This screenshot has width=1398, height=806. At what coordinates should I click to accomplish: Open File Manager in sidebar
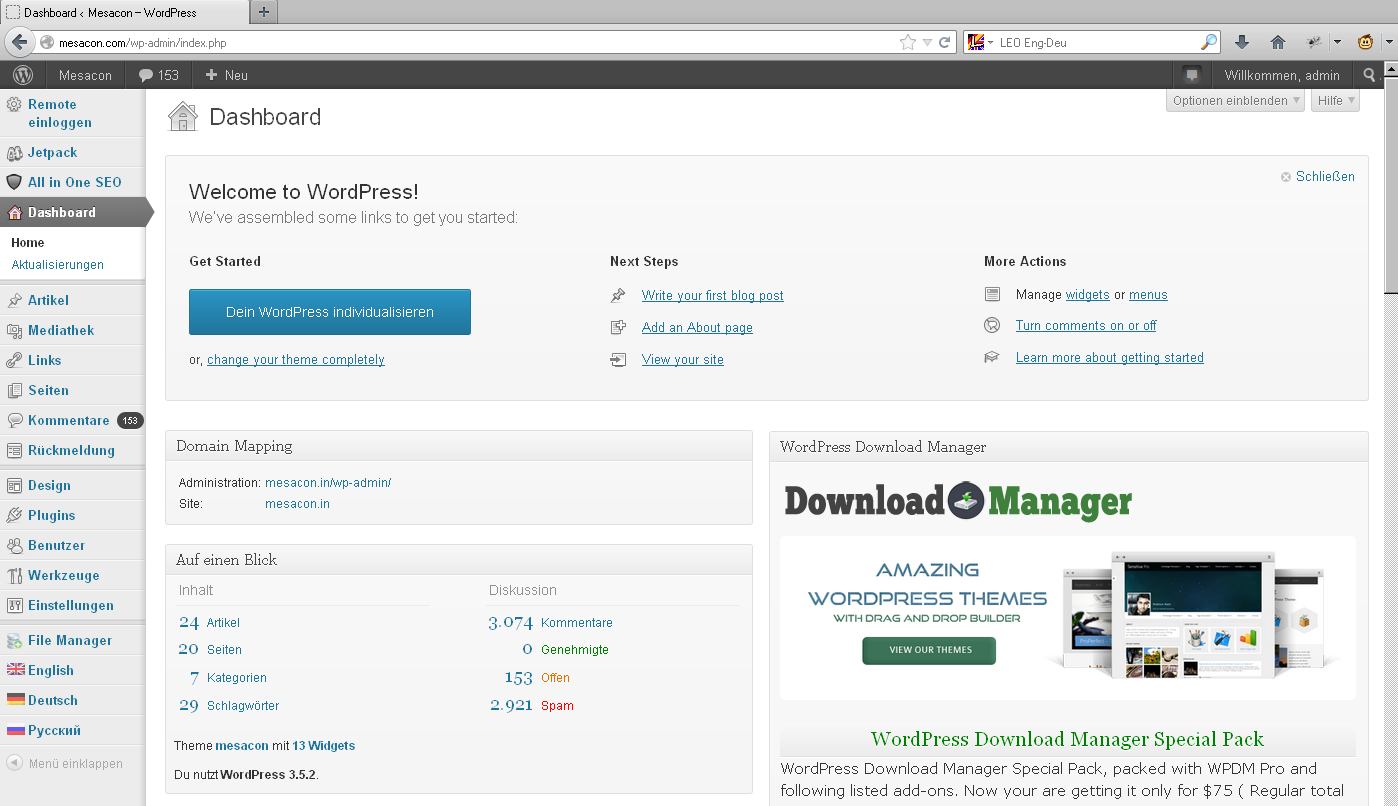pos(72,640)
